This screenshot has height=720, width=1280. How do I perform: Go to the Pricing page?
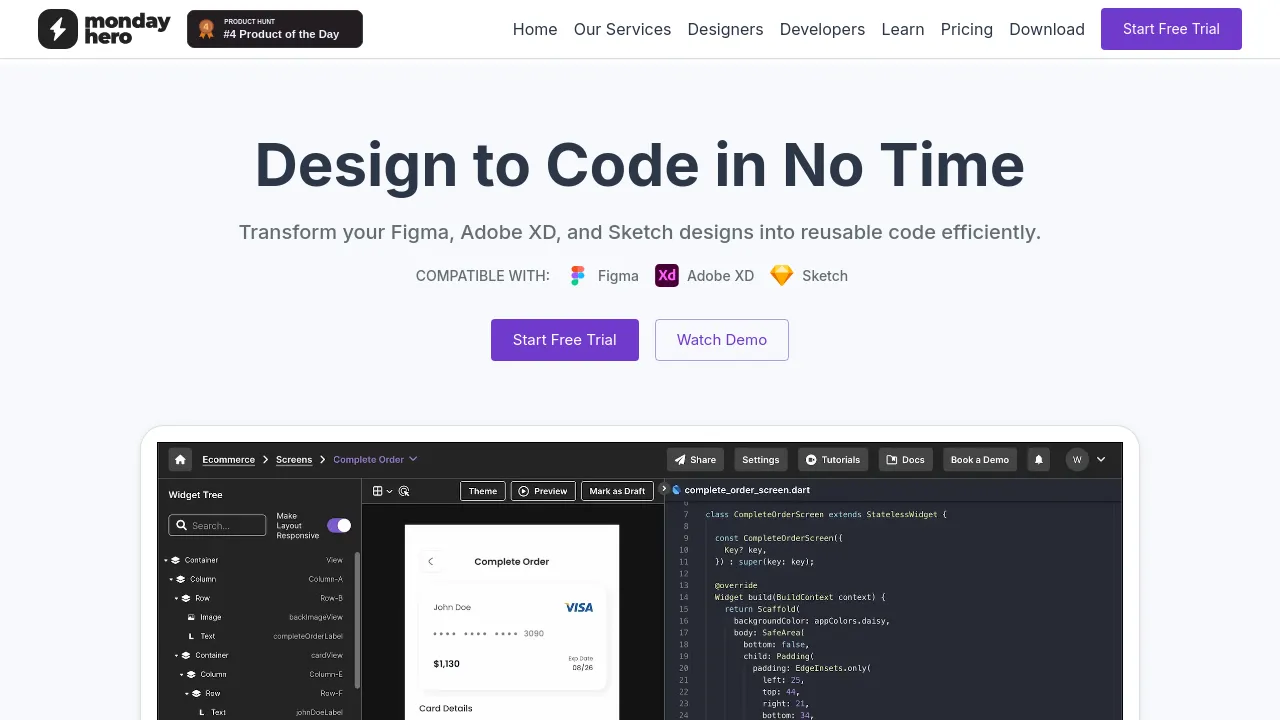point(967,29)
